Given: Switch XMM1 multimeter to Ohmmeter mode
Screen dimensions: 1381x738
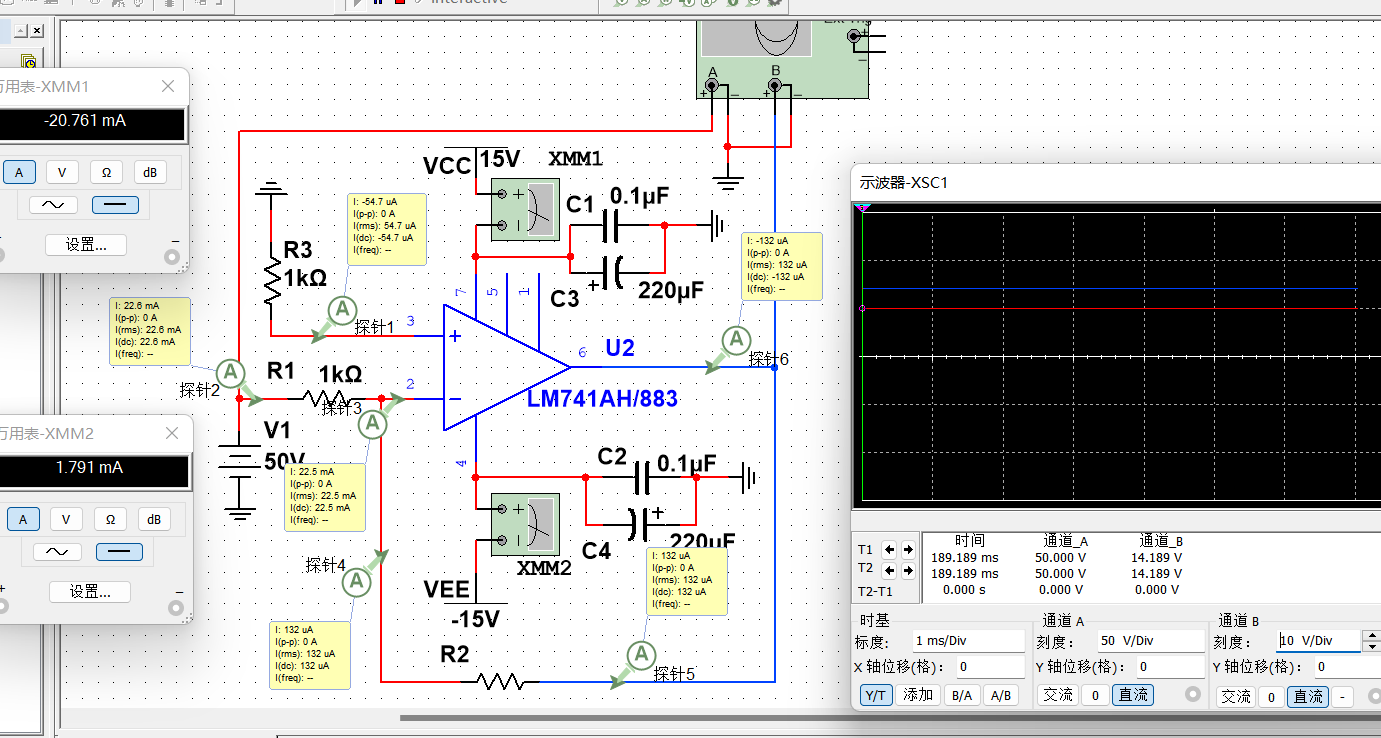Looking at the screenshot, I should pyautogui.click(x=106, y=172).
